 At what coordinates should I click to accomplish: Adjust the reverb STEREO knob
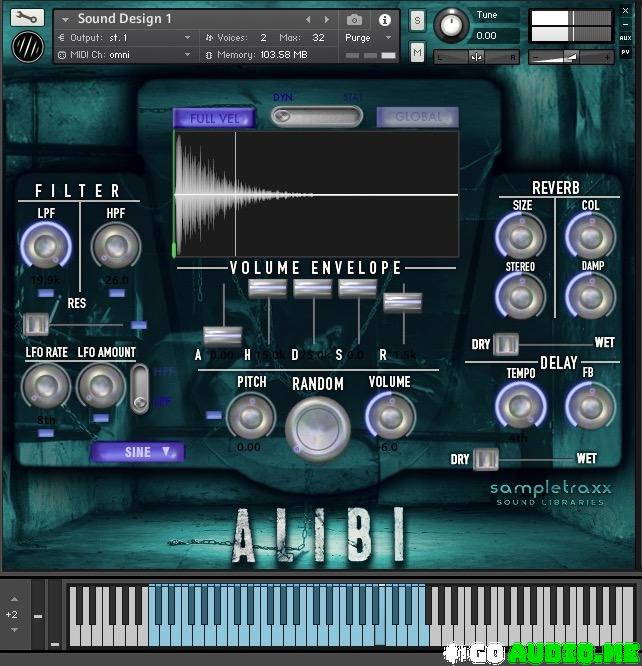521,296
